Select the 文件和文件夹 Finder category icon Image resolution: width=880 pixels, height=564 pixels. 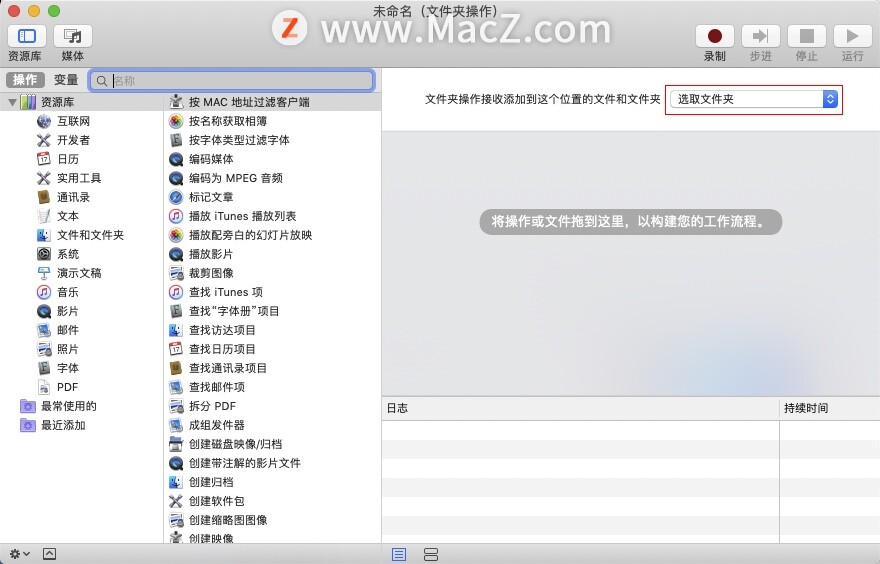[x=44, y=235]
